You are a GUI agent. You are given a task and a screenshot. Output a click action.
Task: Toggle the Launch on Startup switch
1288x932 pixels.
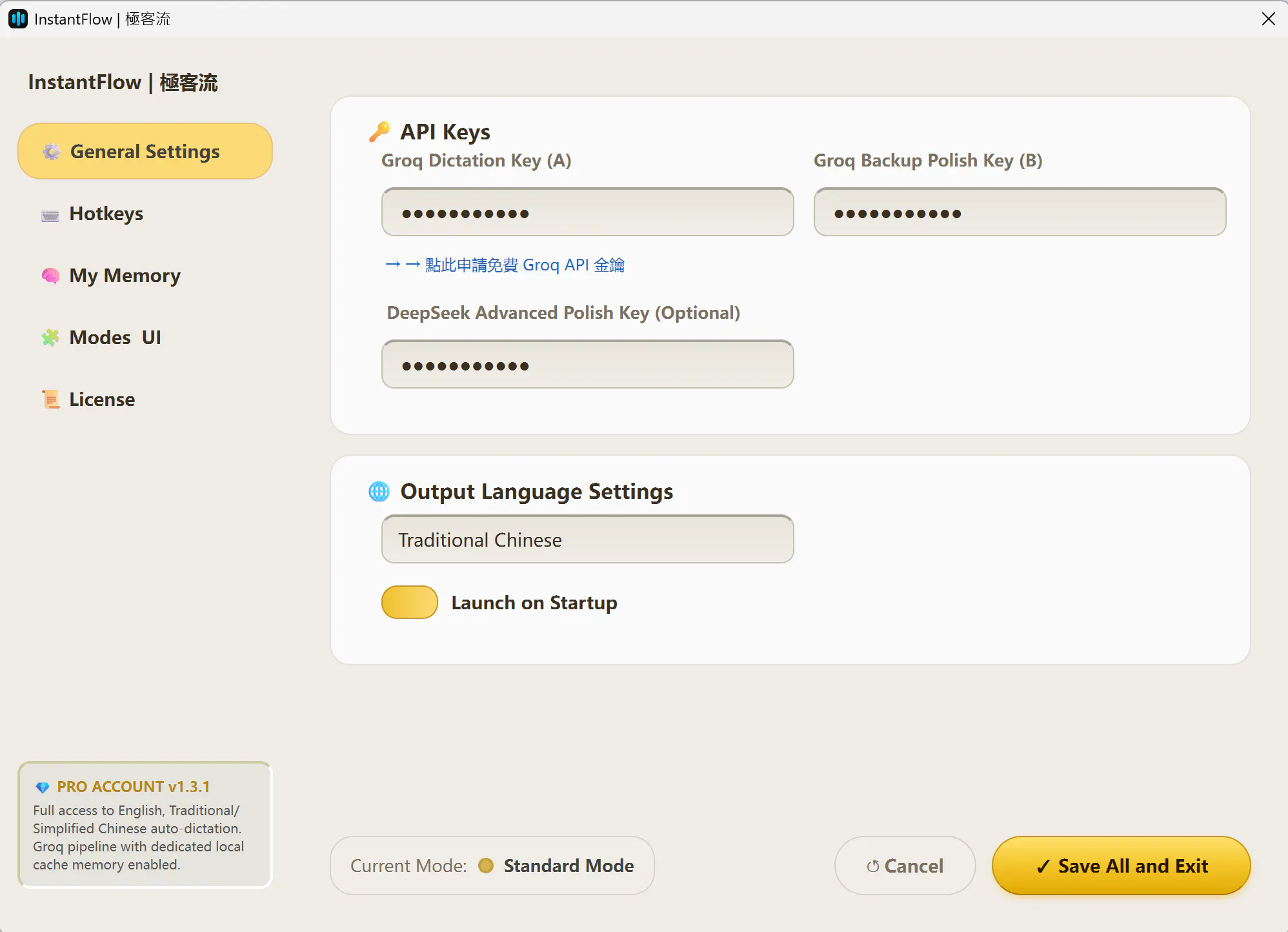(410, 602)
